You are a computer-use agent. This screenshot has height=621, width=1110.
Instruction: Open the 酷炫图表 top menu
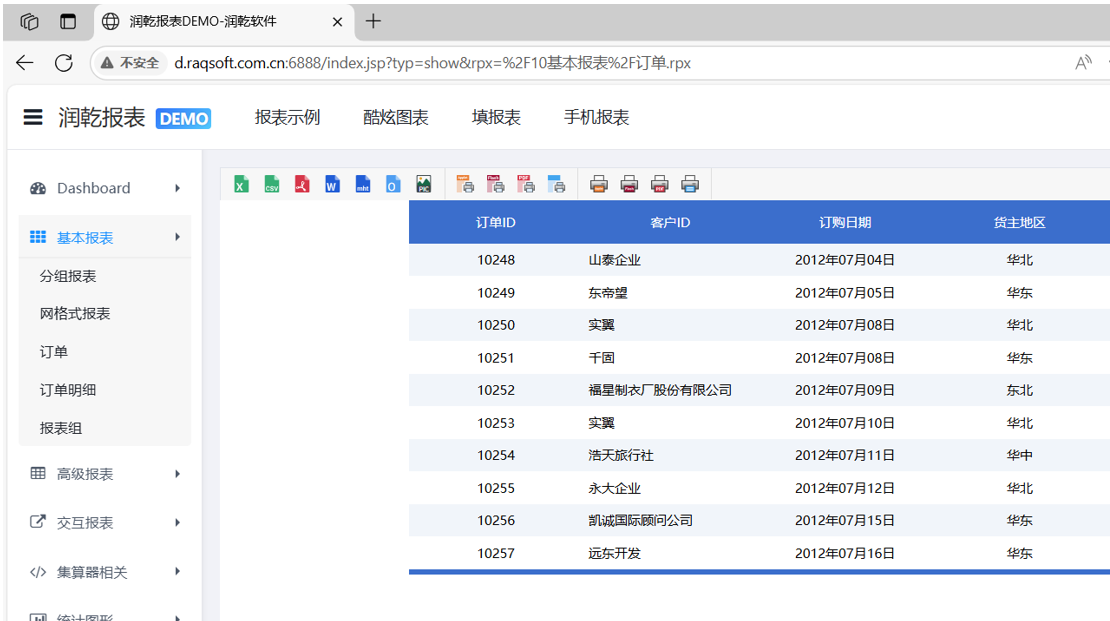tap(395, 118)
